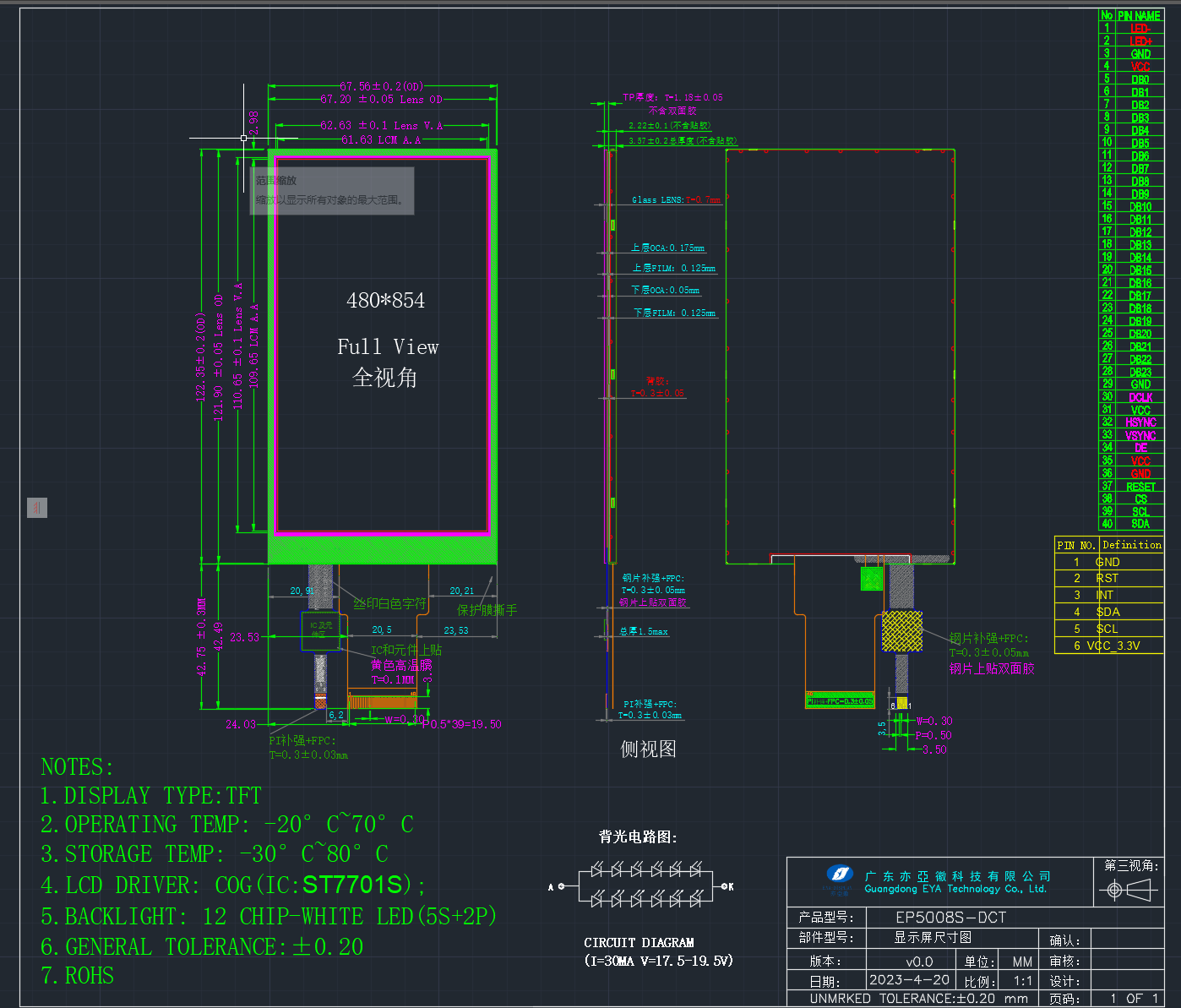Click the VSYNC pin name
Screen dimensions: 1181x1008
point(1140,435)
